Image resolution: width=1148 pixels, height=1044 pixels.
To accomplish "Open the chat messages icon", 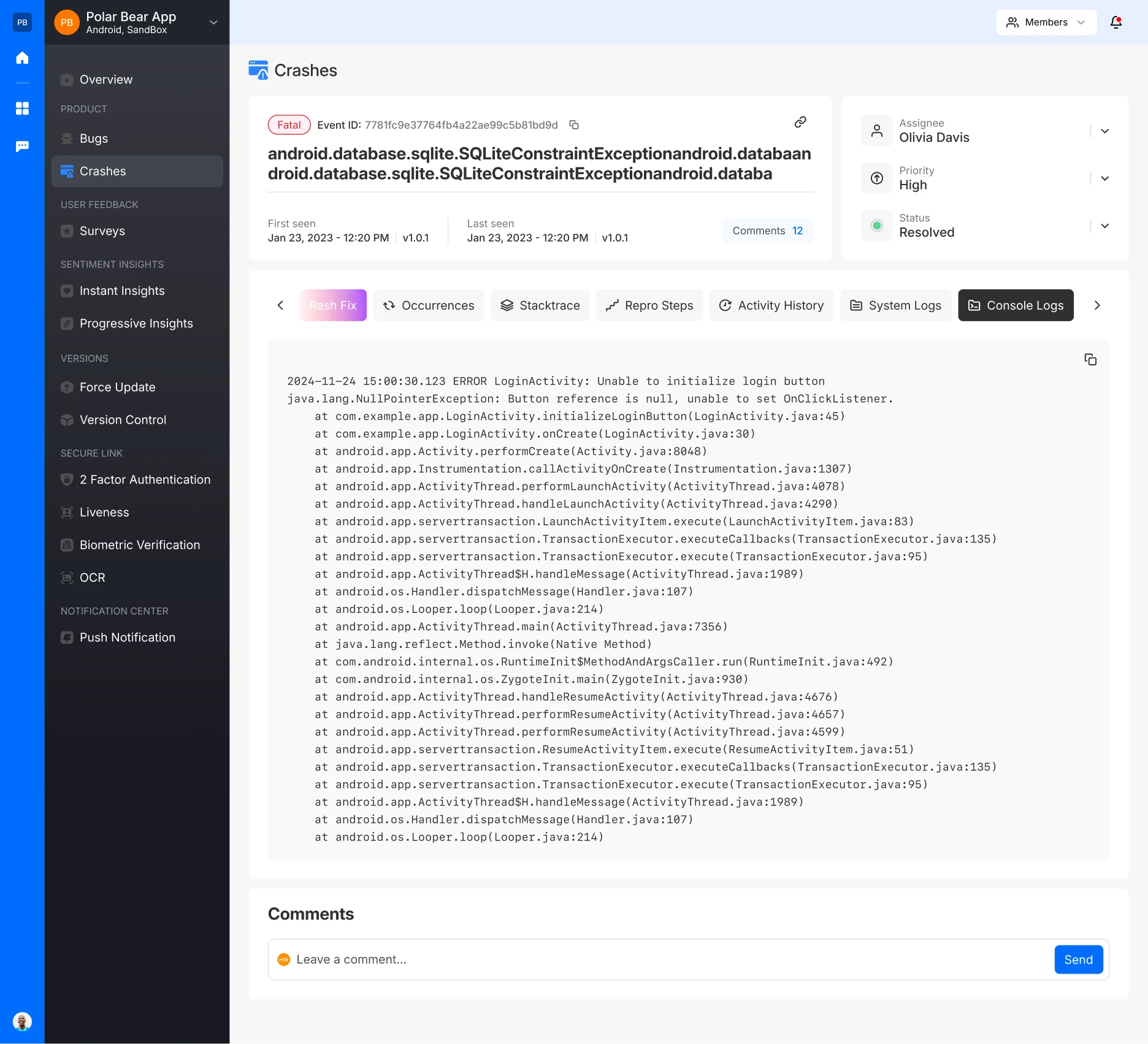I will [22, 147].
